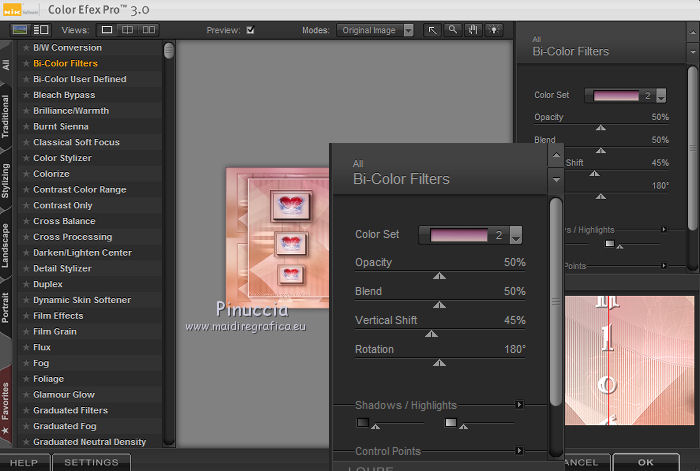Expand Shadows / Highlights in right sidebar
The image size is (700, 471).
[x=664, y=229]
